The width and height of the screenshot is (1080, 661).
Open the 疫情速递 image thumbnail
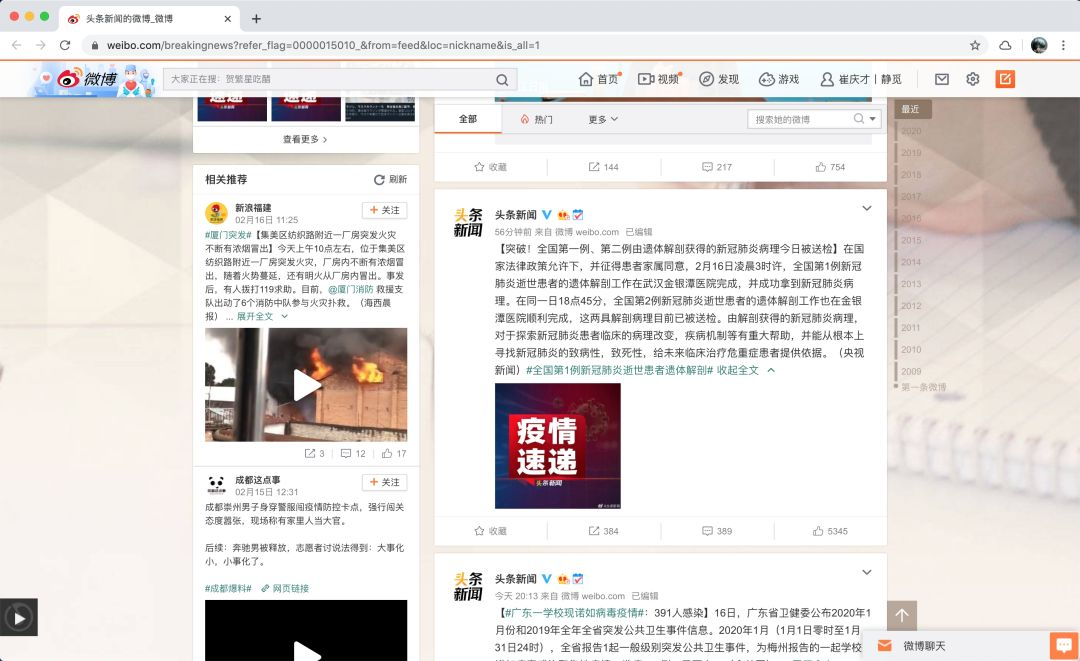(x=558, y=446)
